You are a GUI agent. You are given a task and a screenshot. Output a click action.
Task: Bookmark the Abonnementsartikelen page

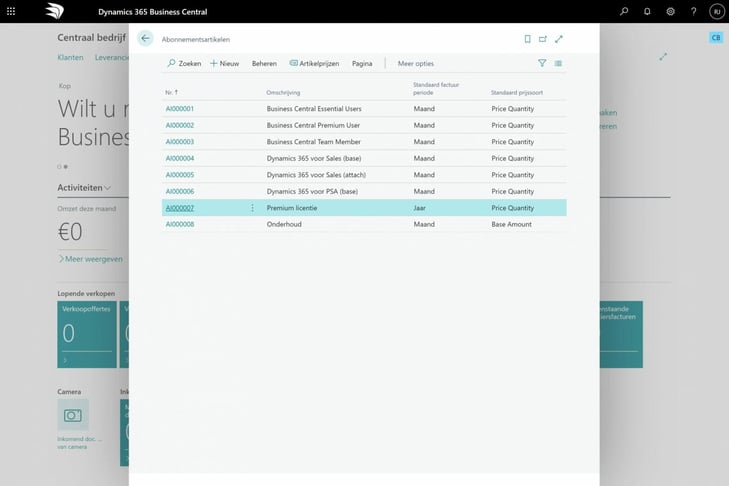pos(527,39)
